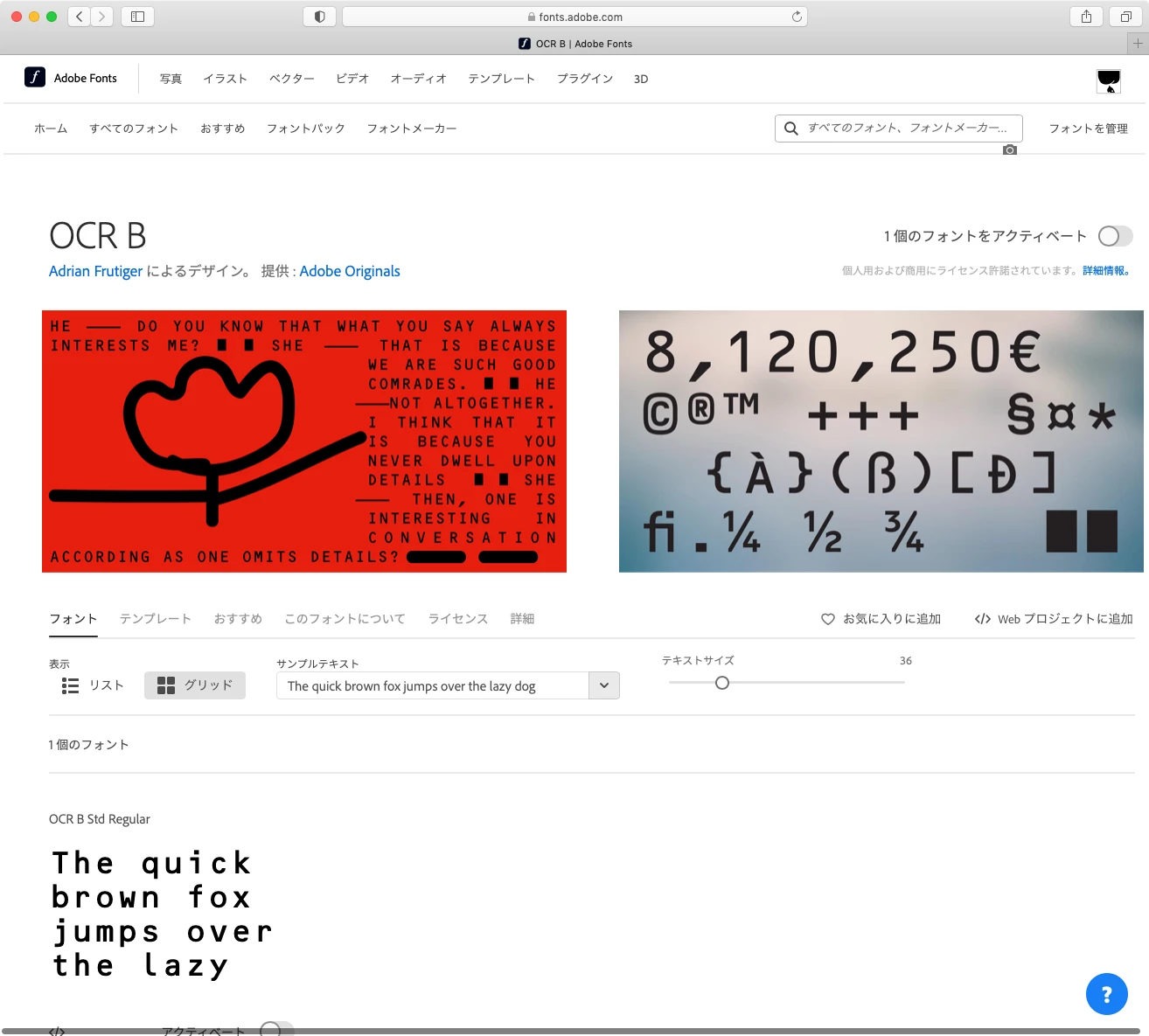Click フォントを管理 link
The image size is (1149, 1036).
1089,129
